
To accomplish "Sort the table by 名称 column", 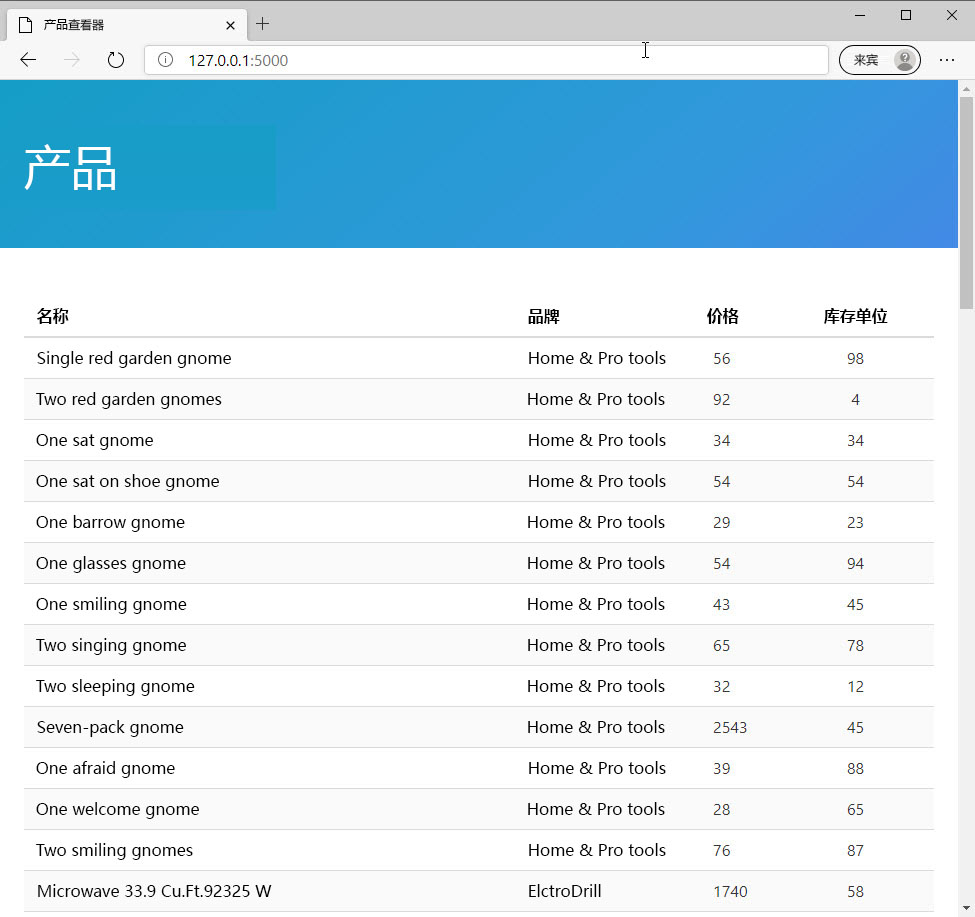I will [x=52, y=316].
